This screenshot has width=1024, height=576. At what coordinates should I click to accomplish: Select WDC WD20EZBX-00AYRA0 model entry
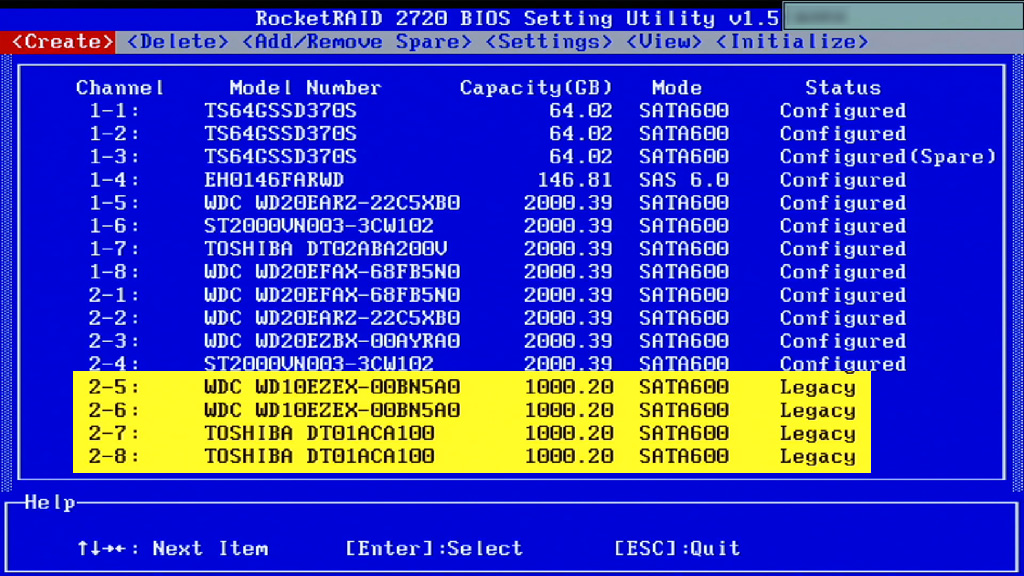point(332,341)
